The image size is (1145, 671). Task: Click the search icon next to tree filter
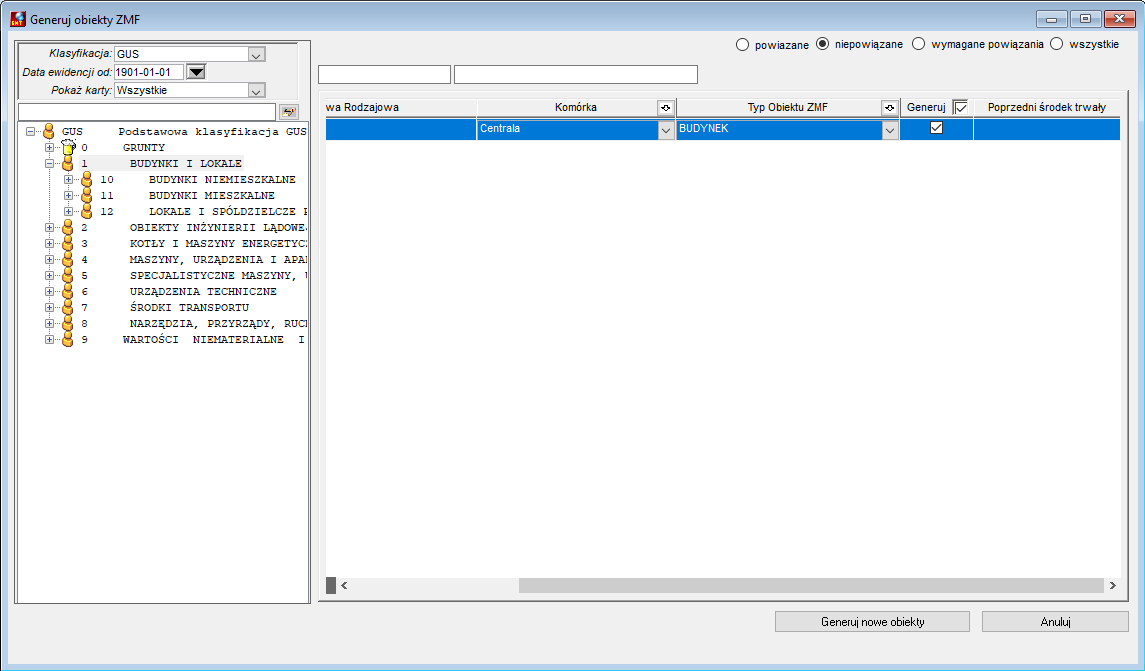[288, 112]
